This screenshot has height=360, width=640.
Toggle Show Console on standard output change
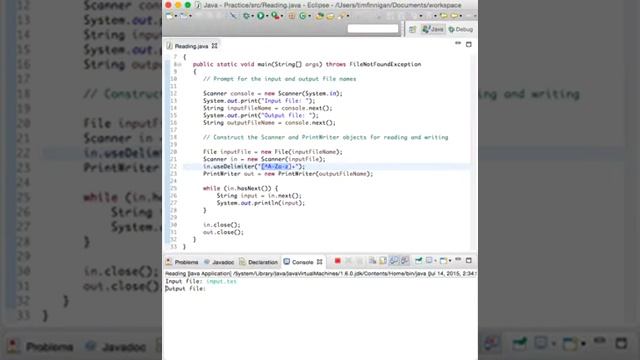coord(394,261)
